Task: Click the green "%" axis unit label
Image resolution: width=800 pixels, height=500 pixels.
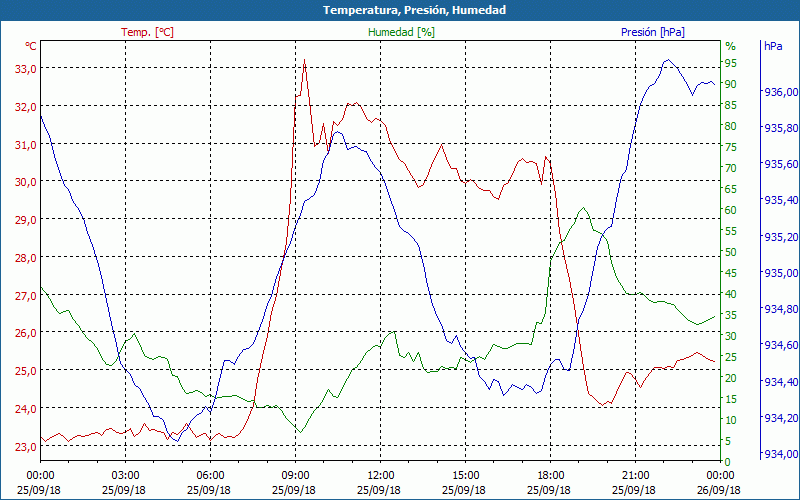Action: tap(731, 46)
